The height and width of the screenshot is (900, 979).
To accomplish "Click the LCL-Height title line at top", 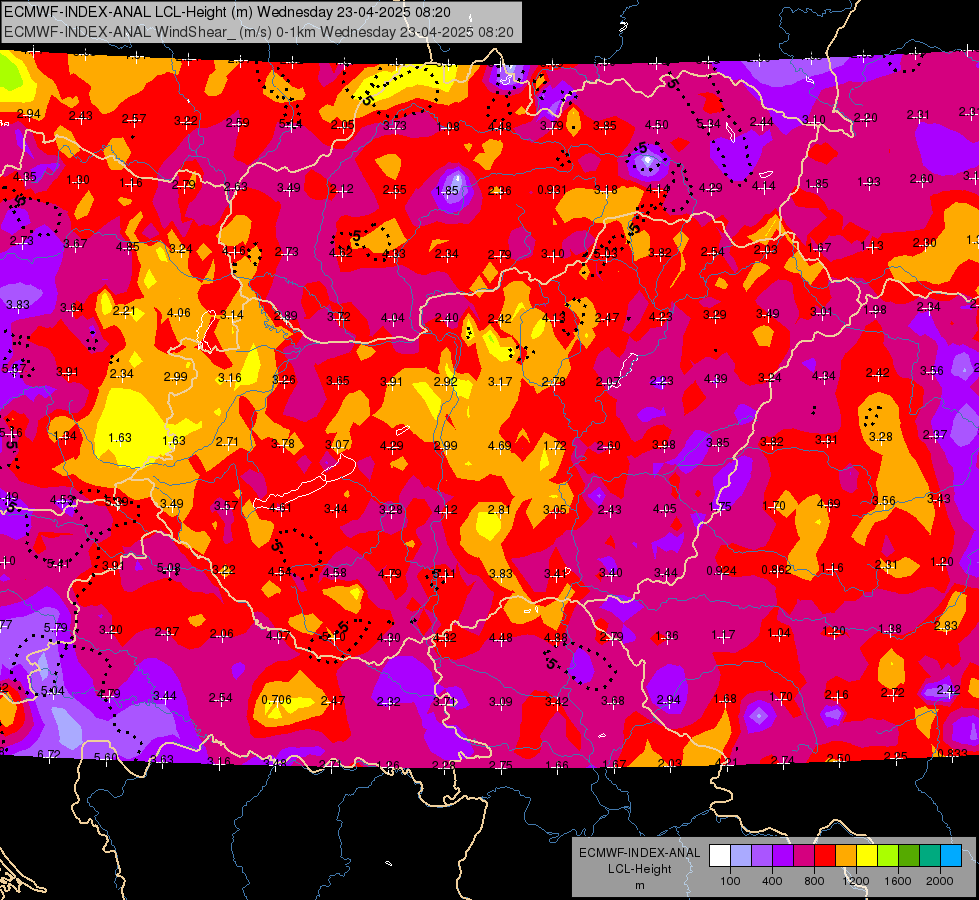I will pyautogui.click(x=227, y=12).
